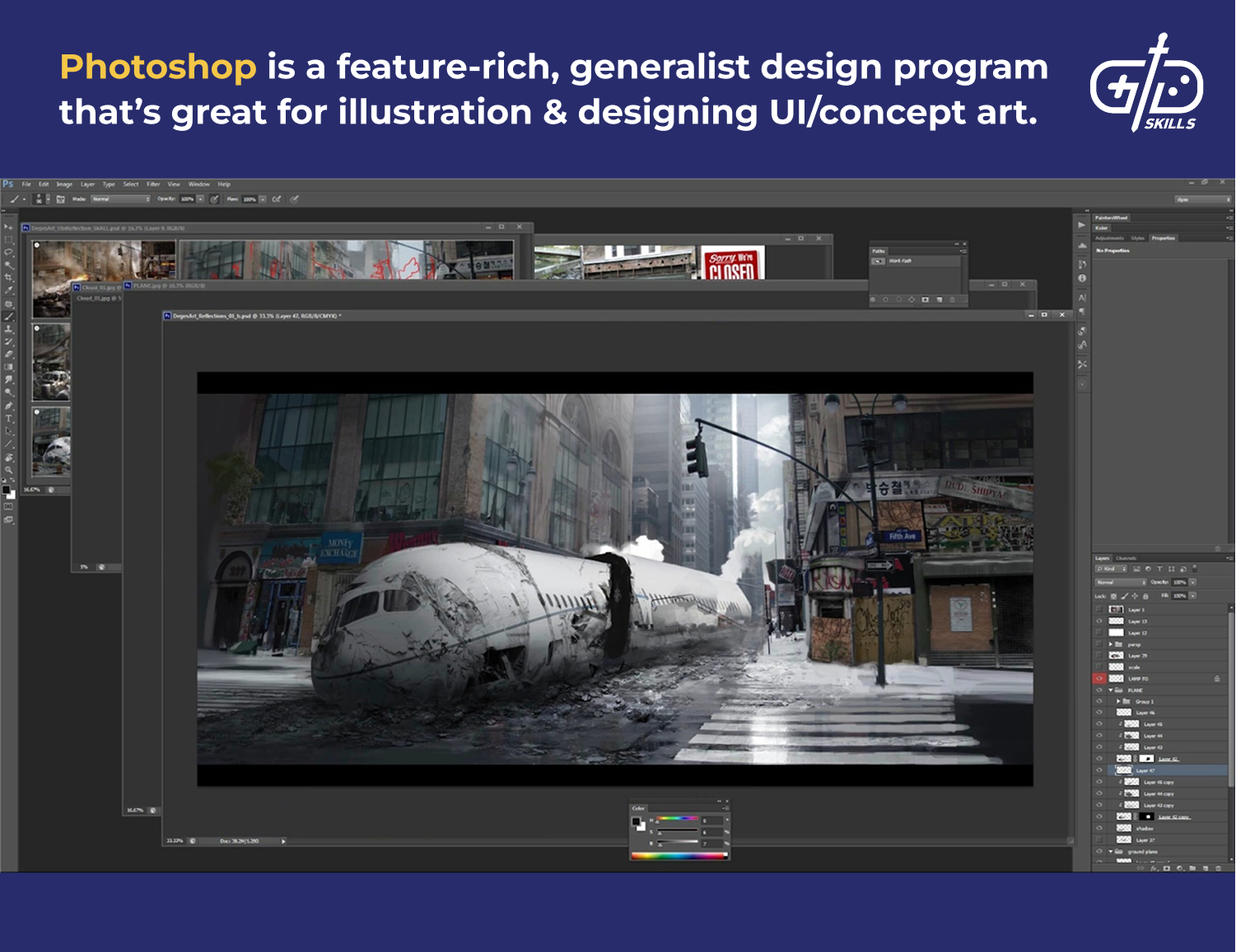This screenshot has width=1236, height=952.
Task: Toggle visibility of PLANE group
Action: point(1099,690)
